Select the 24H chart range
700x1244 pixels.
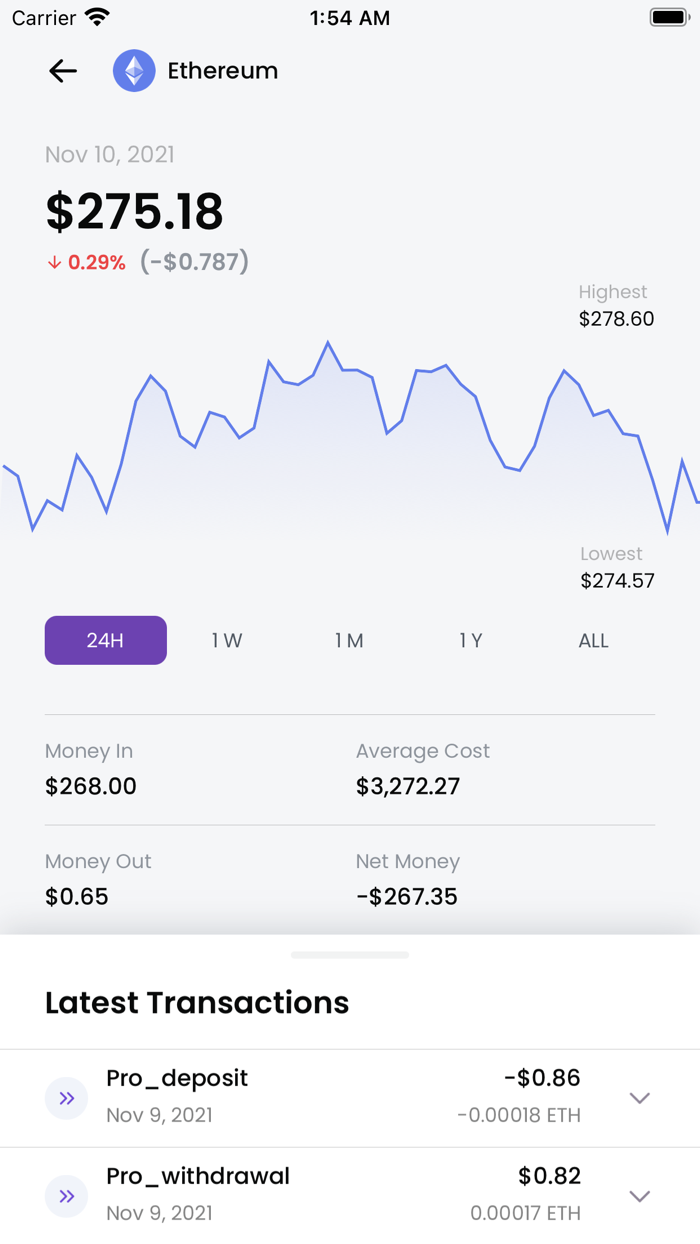point(105,640)
